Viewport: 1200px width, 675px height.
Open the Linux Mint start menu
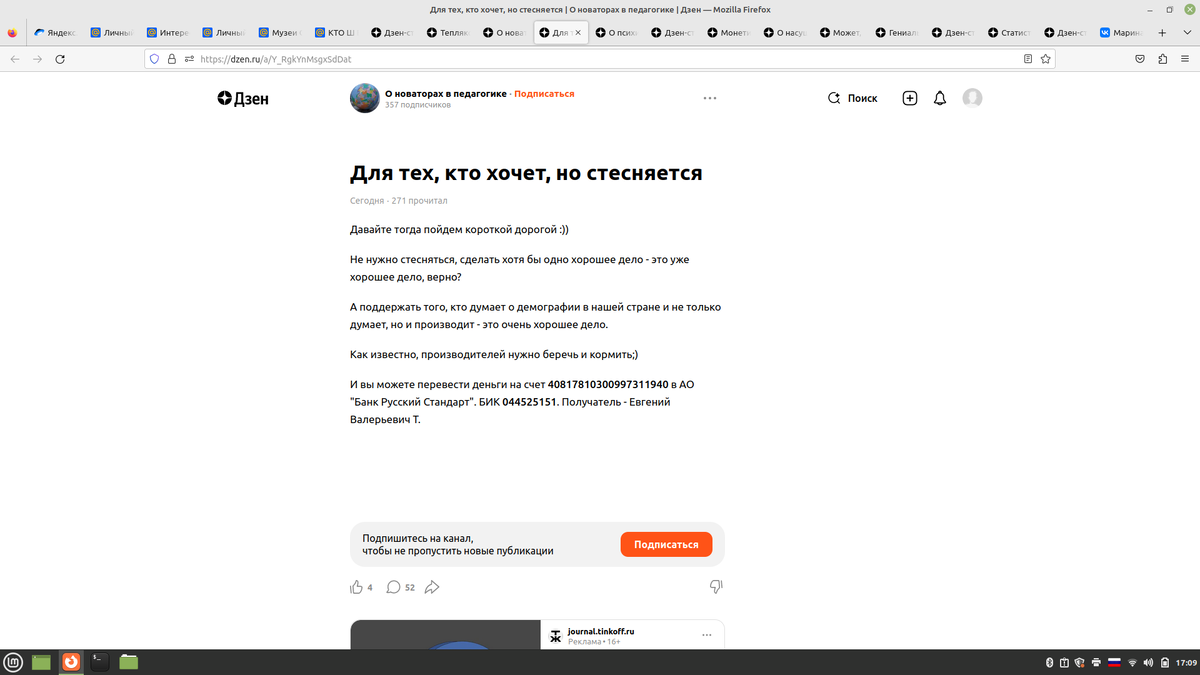point(14,661)
